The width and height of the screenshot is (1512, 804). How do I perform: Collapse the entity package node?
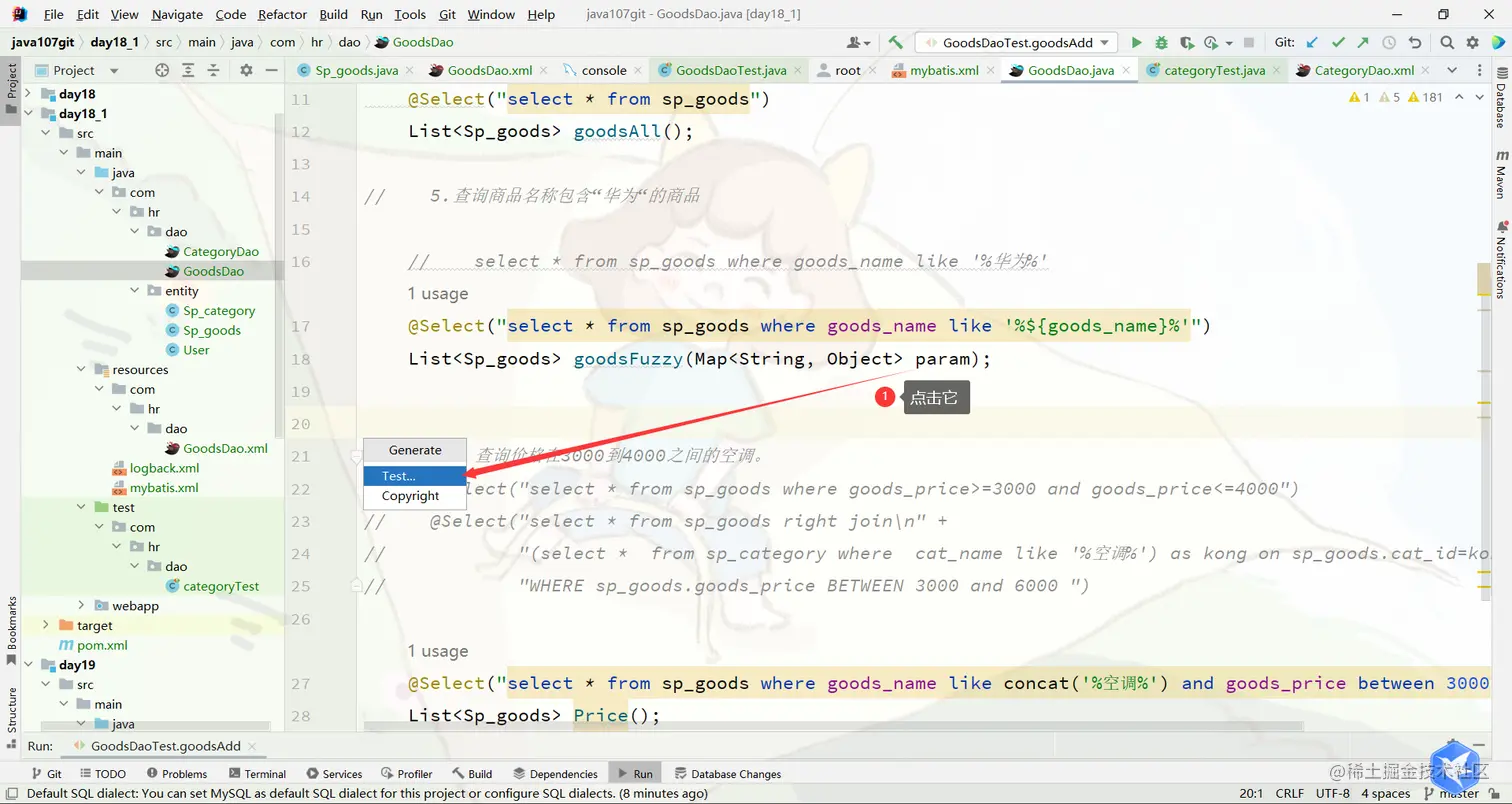click(x=135, y=290)
